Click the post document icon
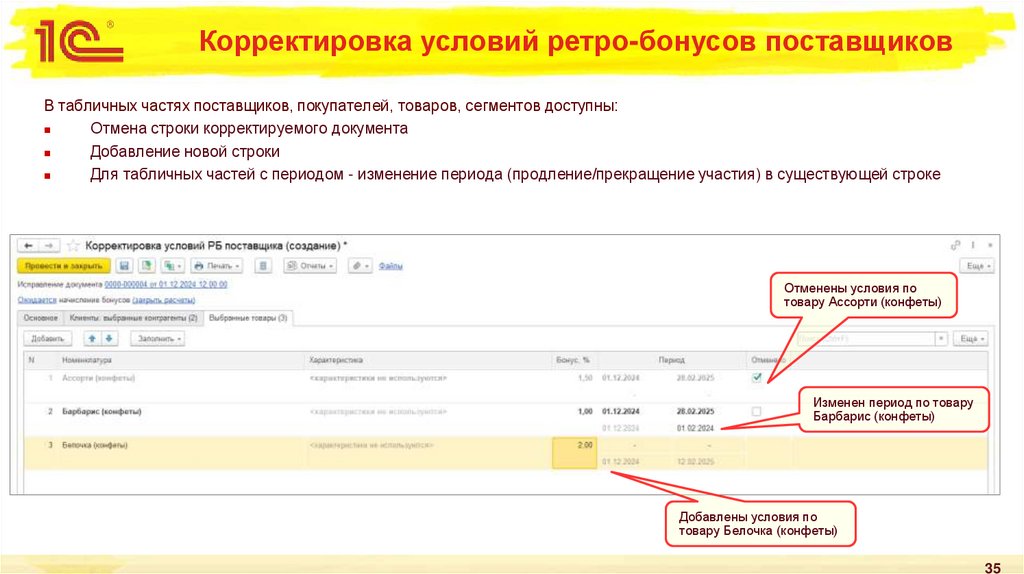The height and width of the screenshot is (574, 1024). coord(147,266)
